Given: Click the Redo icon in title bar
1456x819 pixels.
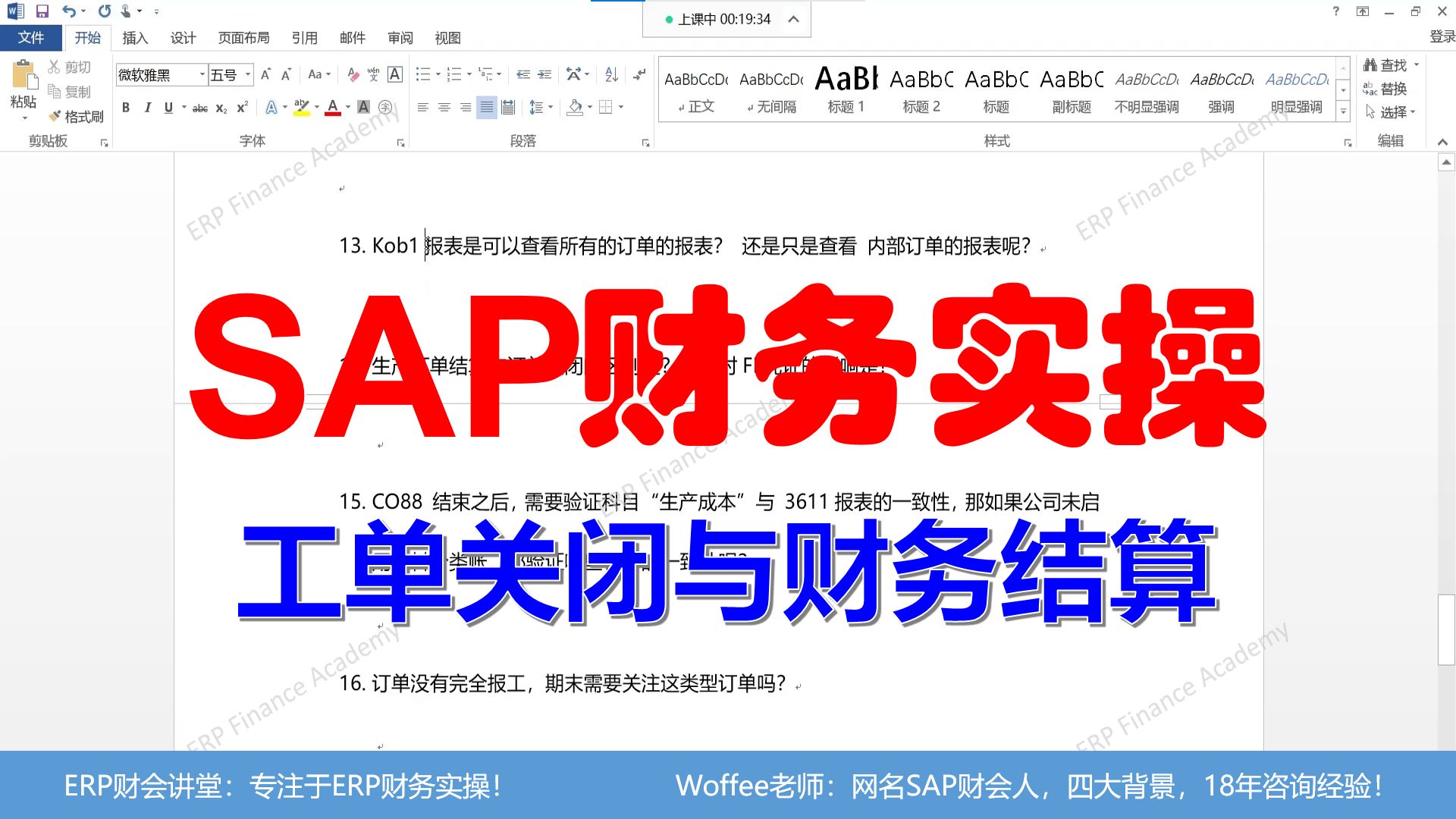Looking at the screenshot, I should coord(105,11).
